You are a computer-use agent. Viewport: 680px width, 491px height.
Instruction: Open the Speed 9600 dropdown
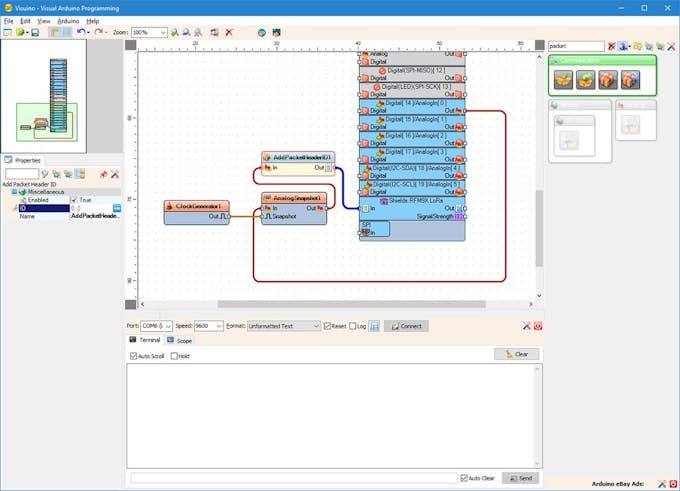pos(219,326)
